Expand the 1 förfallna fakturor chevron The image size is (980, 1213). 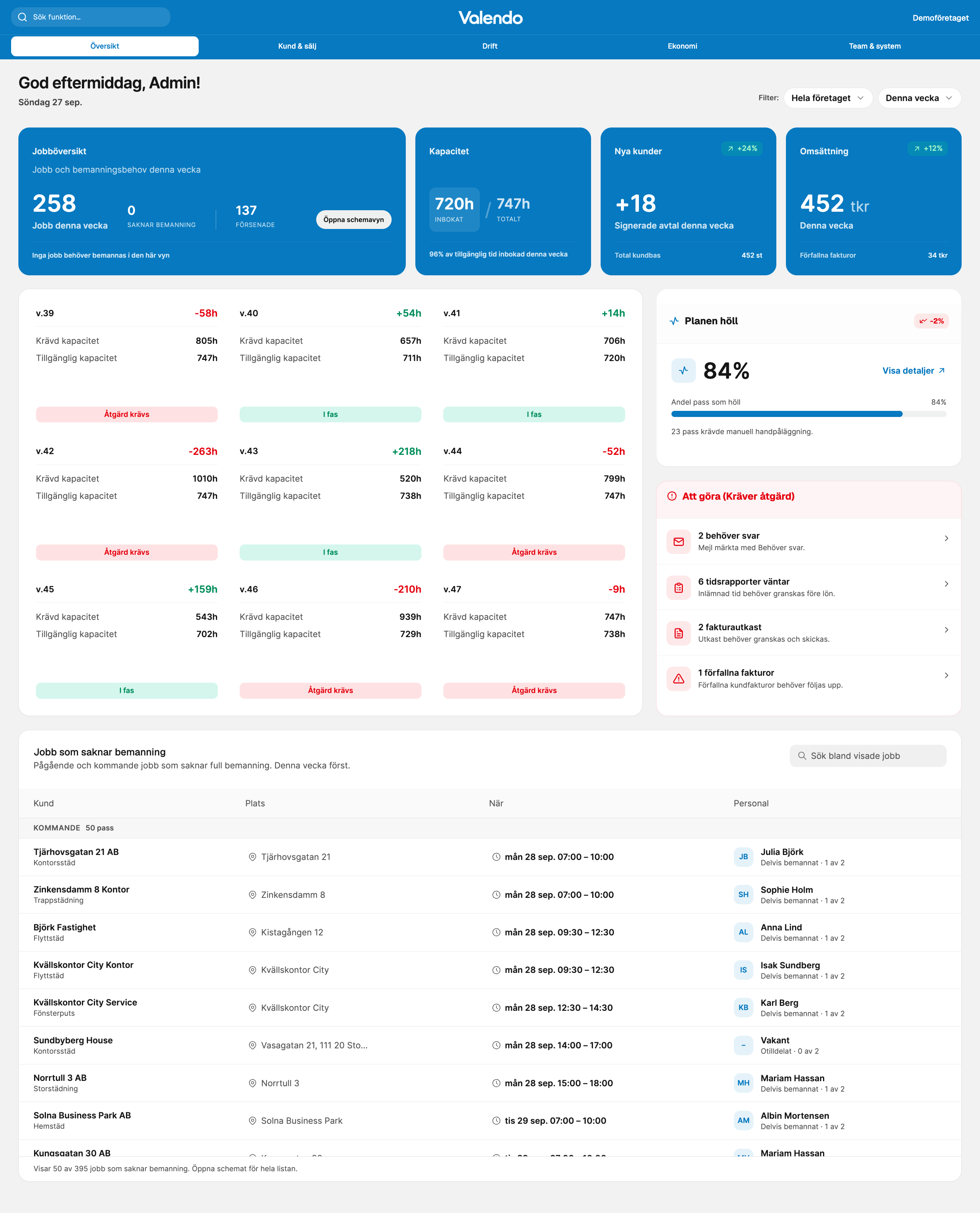pos(946,675)
